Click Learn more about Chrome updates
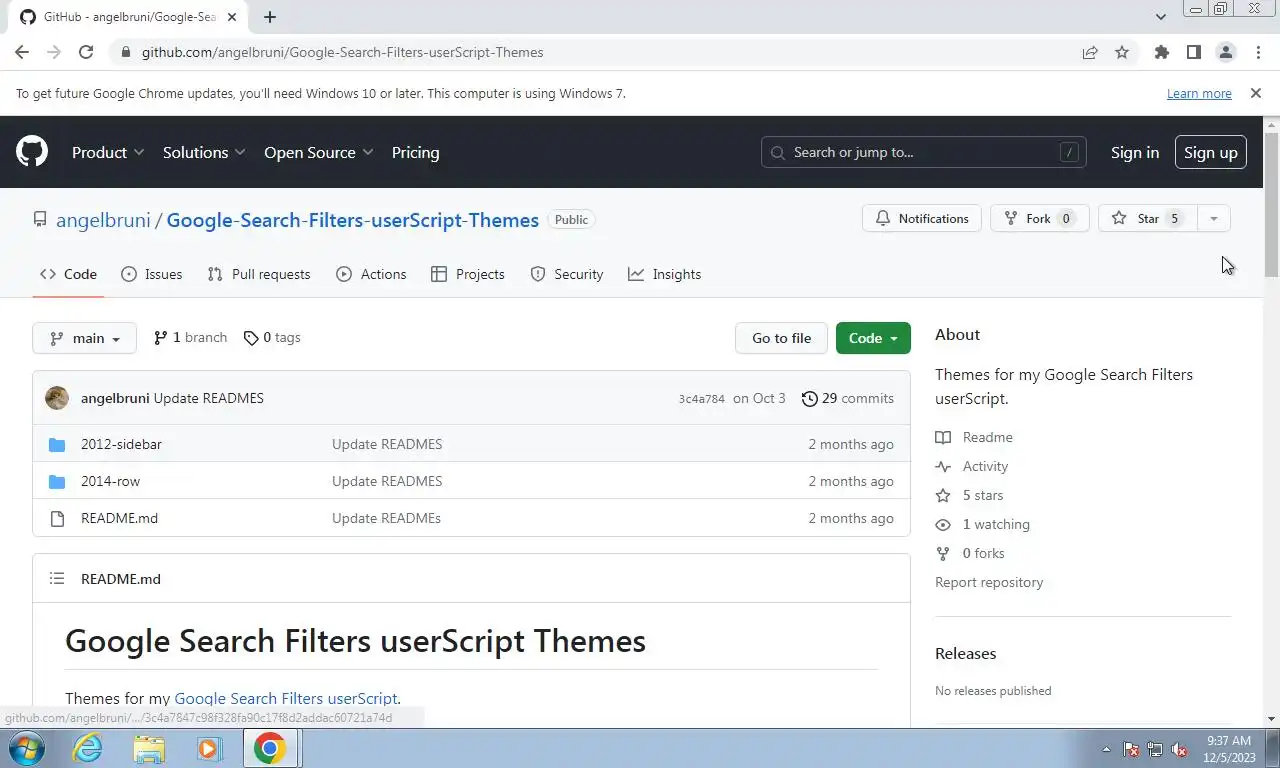Image resolution: width=1280 pixels, height=768 pixels. tap(1199, 93)
